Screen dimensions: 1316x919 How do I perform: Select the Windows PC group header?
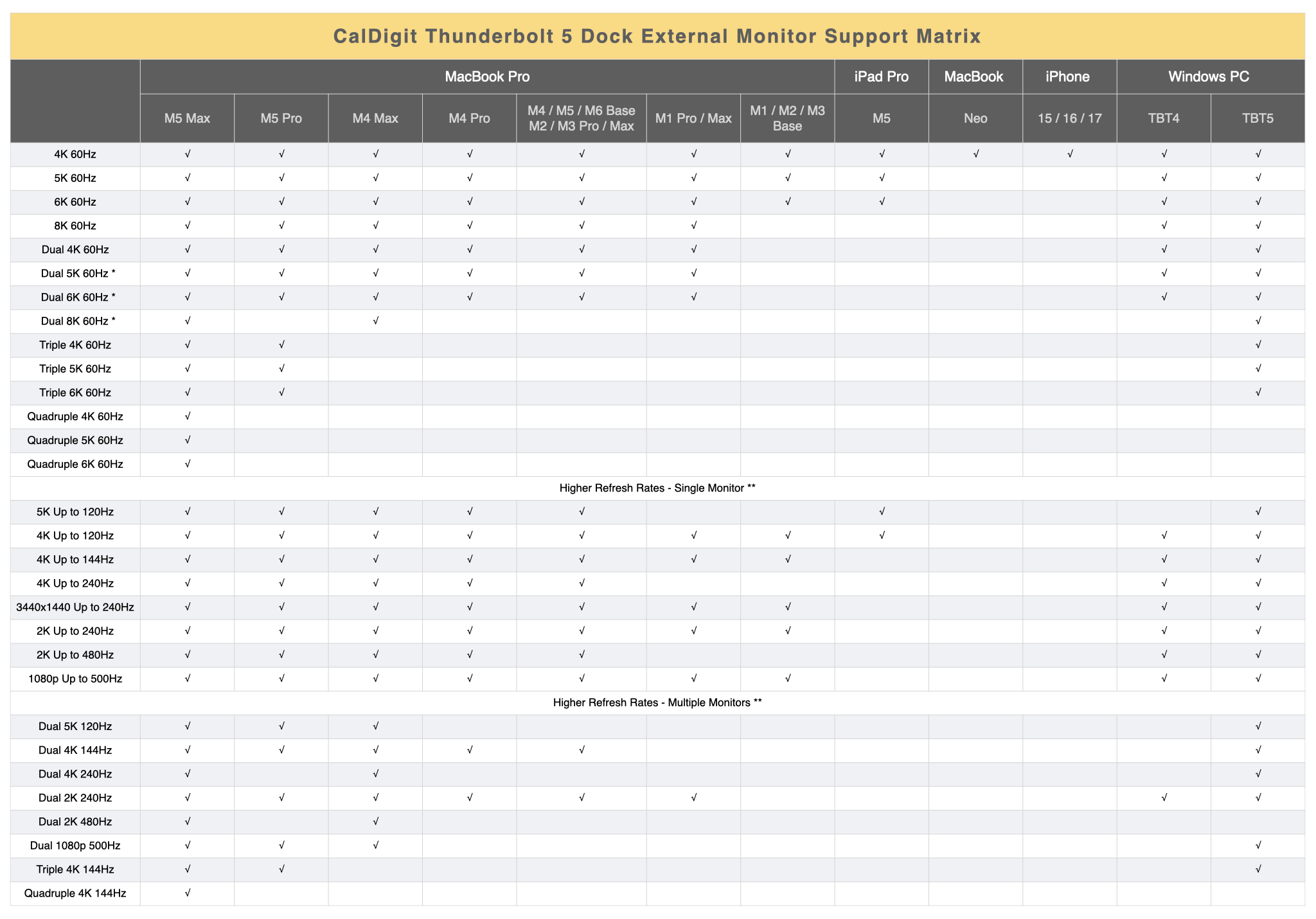click(x=1209, y=77)
